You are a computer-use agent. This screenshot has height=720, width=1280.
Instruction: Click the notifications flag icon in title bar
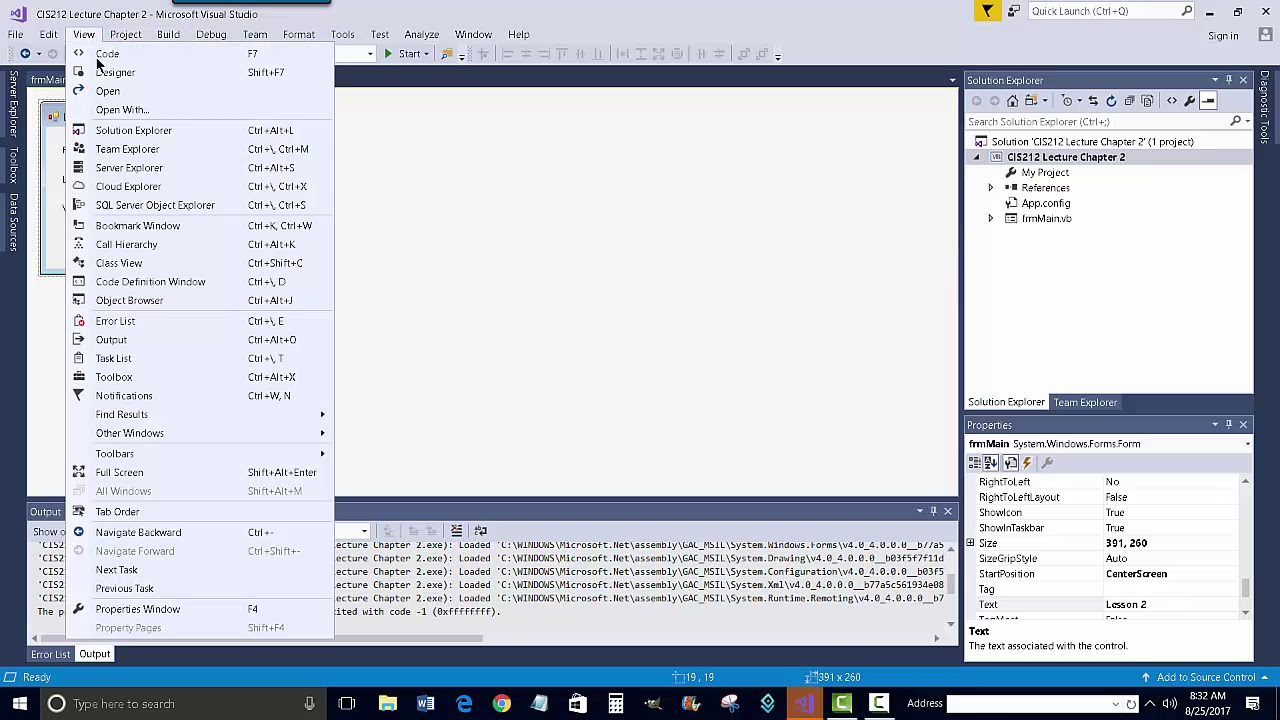pyautogui.click(x=987, y=11)
